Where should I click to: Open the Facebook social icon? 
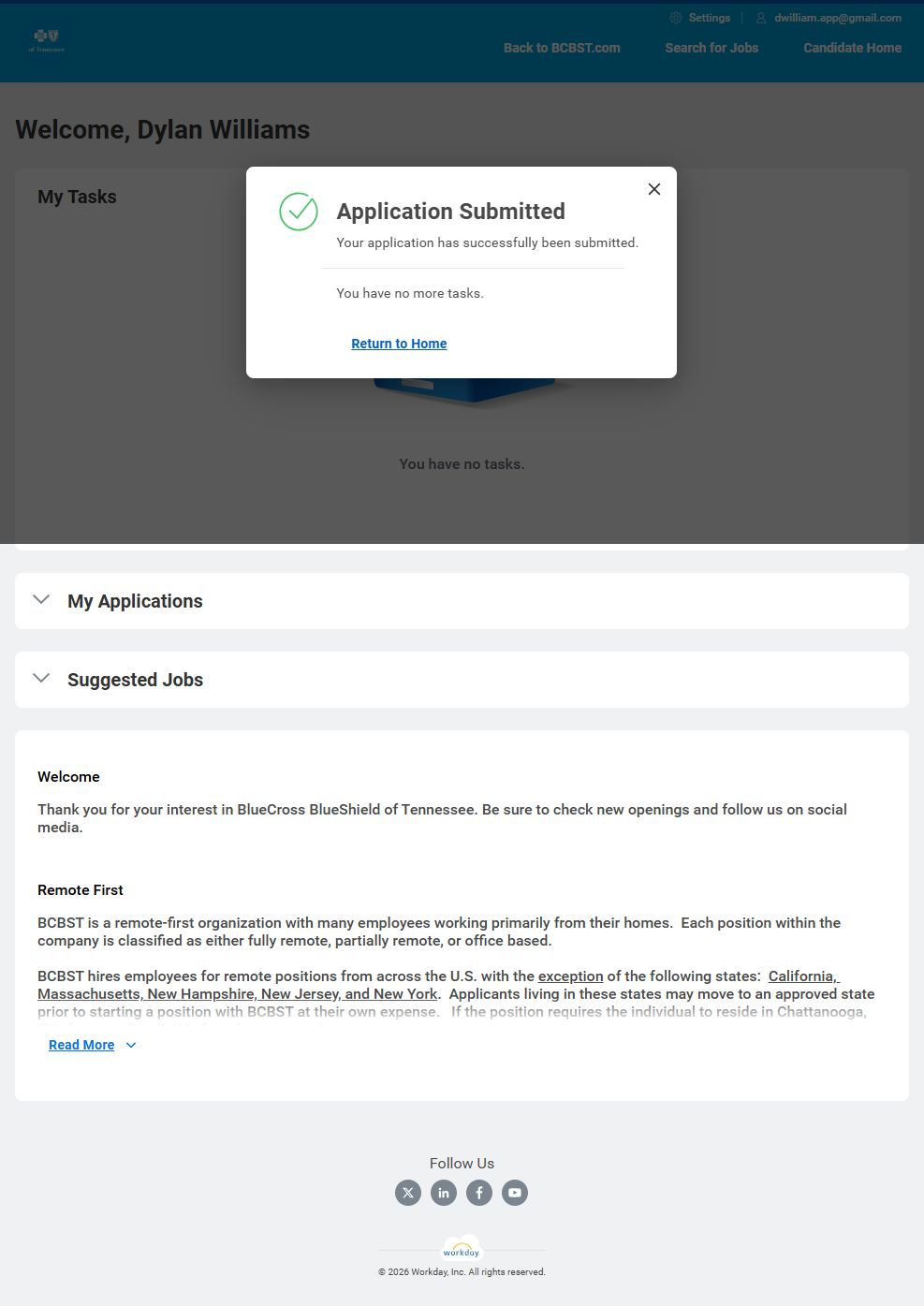[x=479, y=1193]
